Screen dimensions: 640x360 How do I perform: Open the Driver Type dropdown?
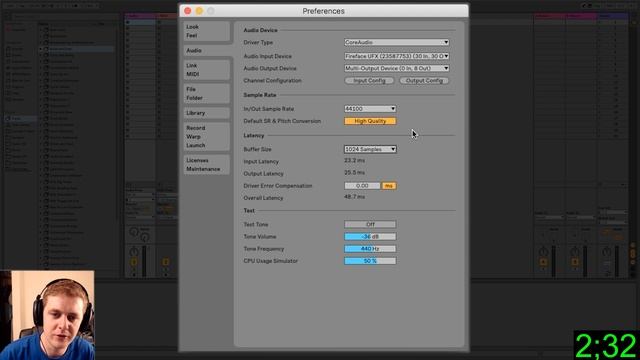coord(396,42)
